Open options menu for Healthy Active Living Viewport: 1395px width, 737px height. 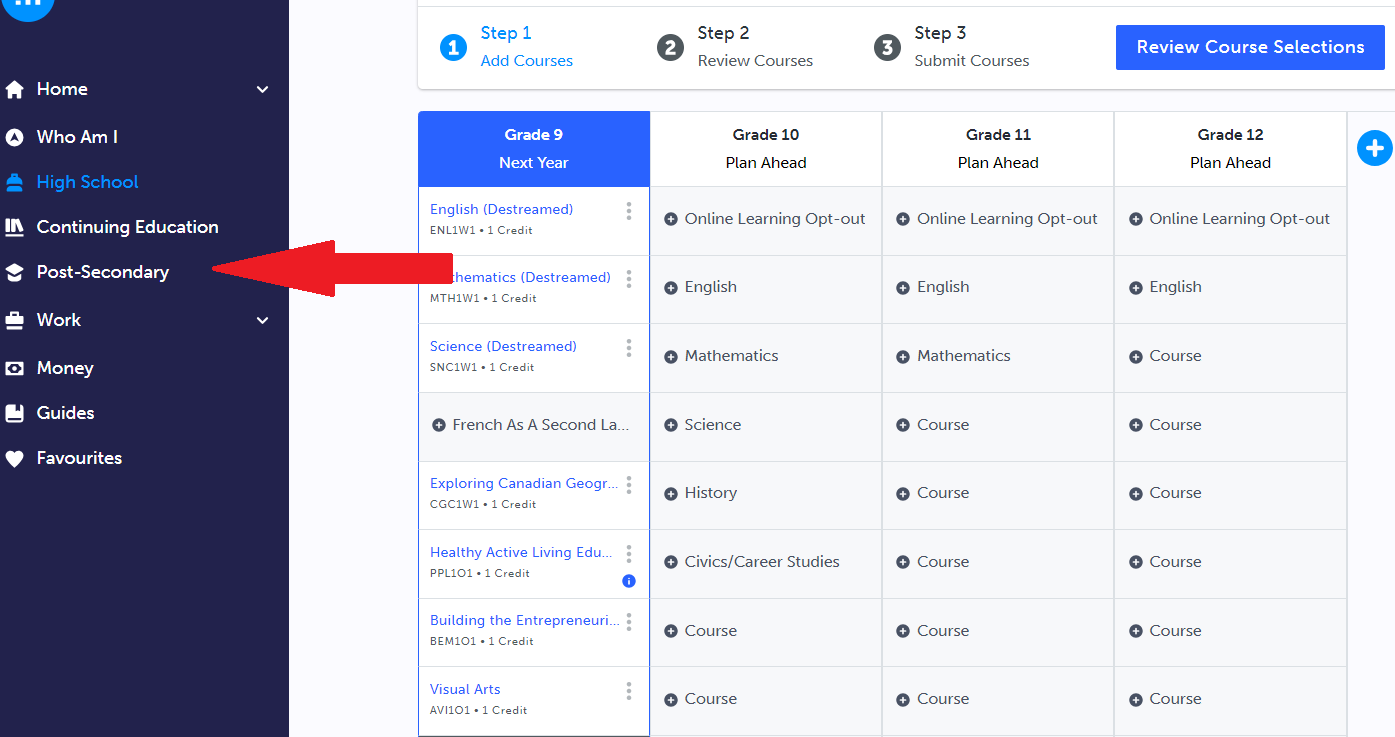click(629, 554)
